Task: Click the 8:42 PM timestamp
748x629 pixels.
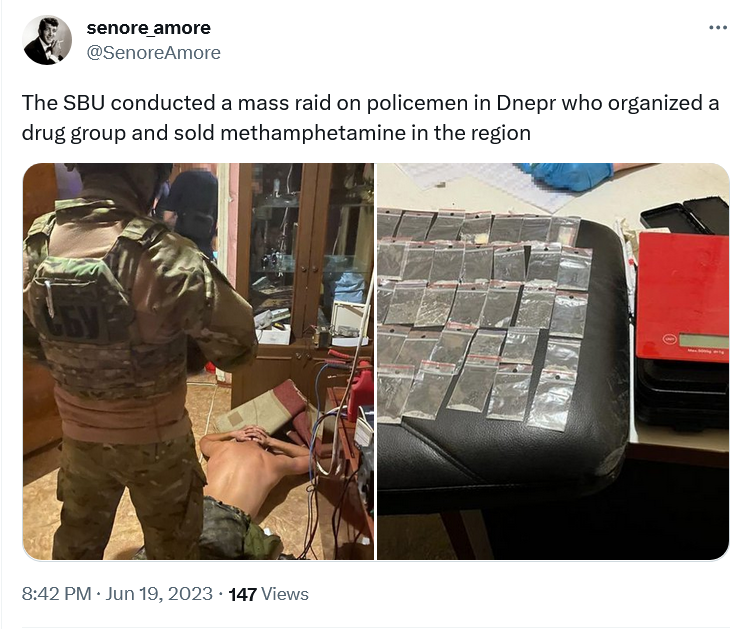Action: pyautogui.click(x=56, y=594)
